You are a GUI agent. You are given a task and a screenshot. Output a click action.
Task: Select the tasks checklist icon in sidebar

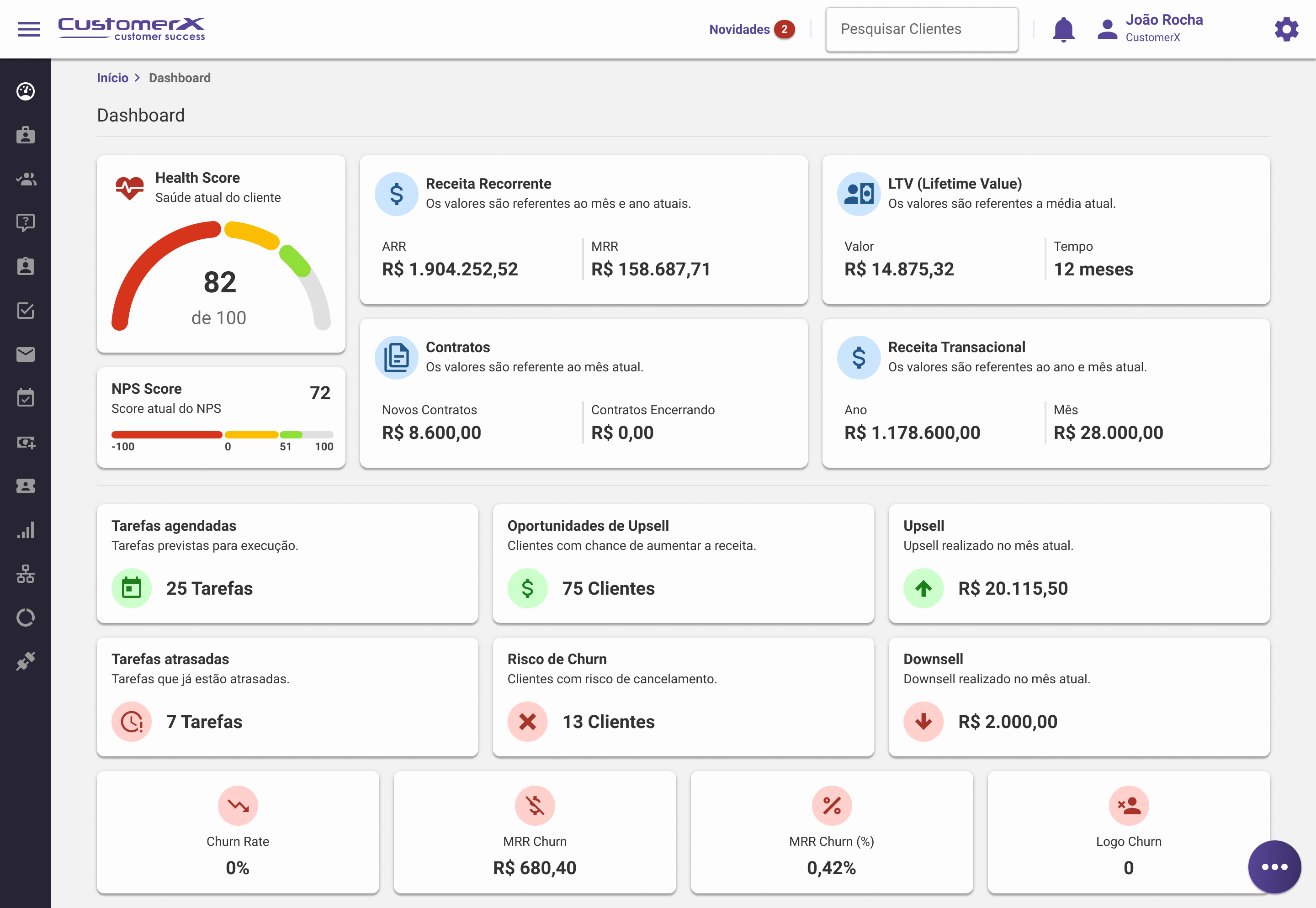[x=26, y=311]
